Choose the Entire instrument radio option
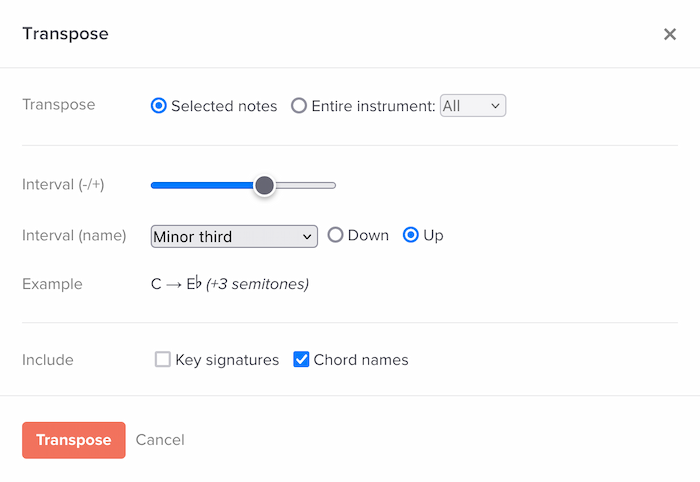 pyautogui.click(x=299, y=106)
